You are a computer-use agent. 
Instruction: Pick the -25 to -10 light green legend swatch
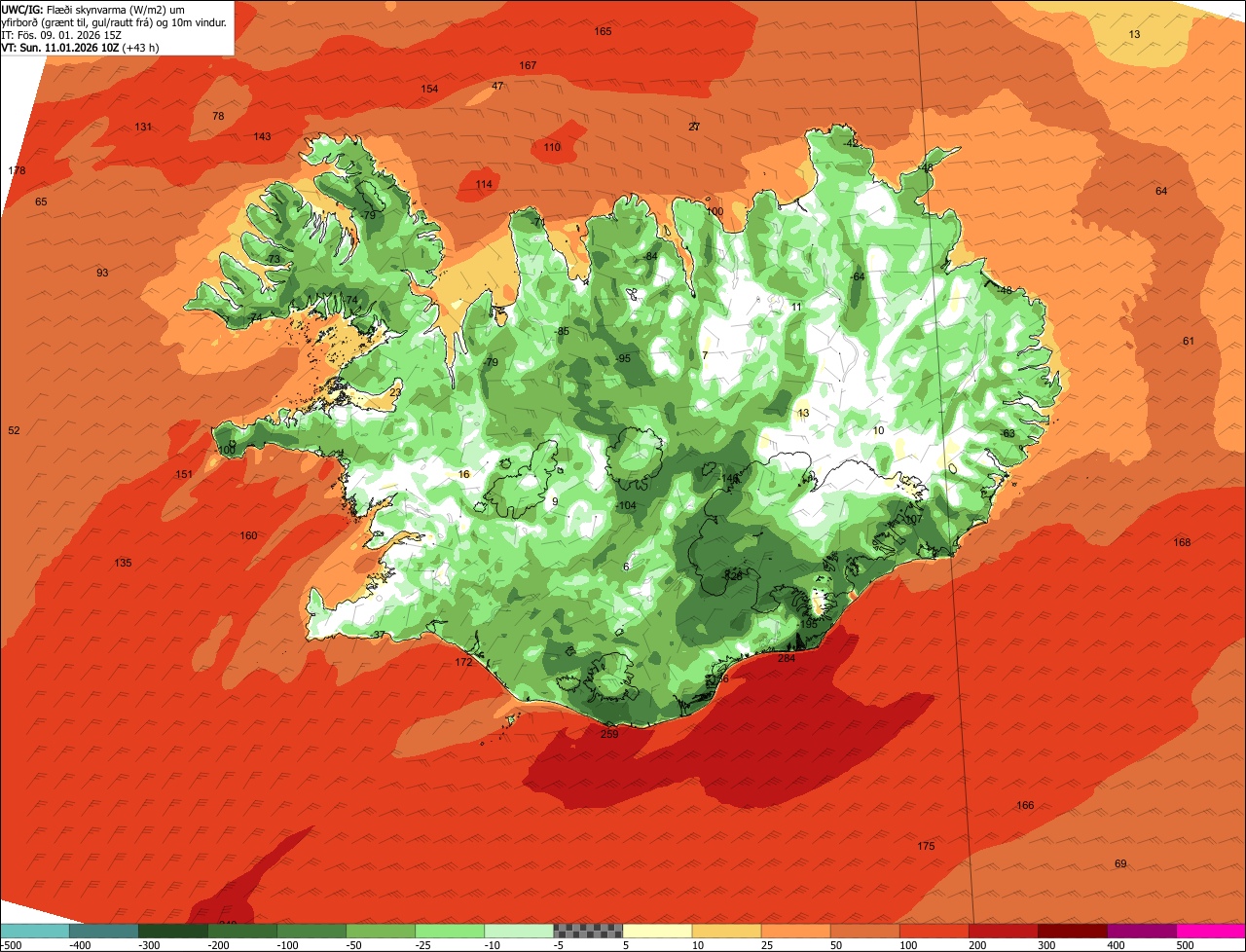pyautogui.click(x=450, y=931)
